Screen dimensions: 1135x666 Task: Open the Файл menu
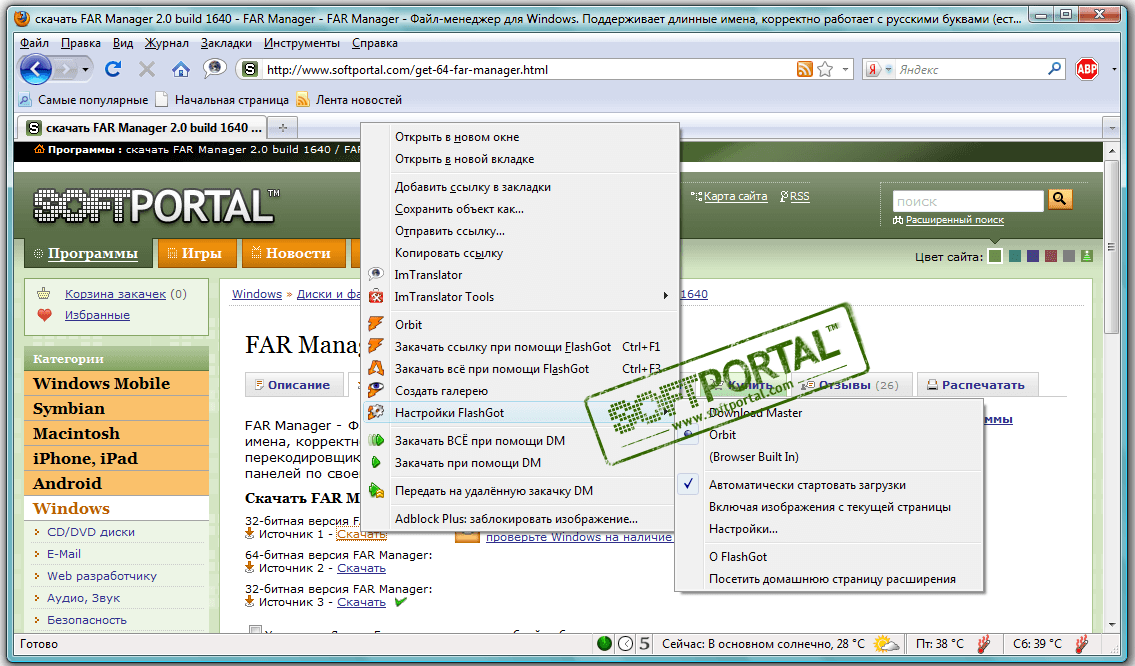coord(34,43)
